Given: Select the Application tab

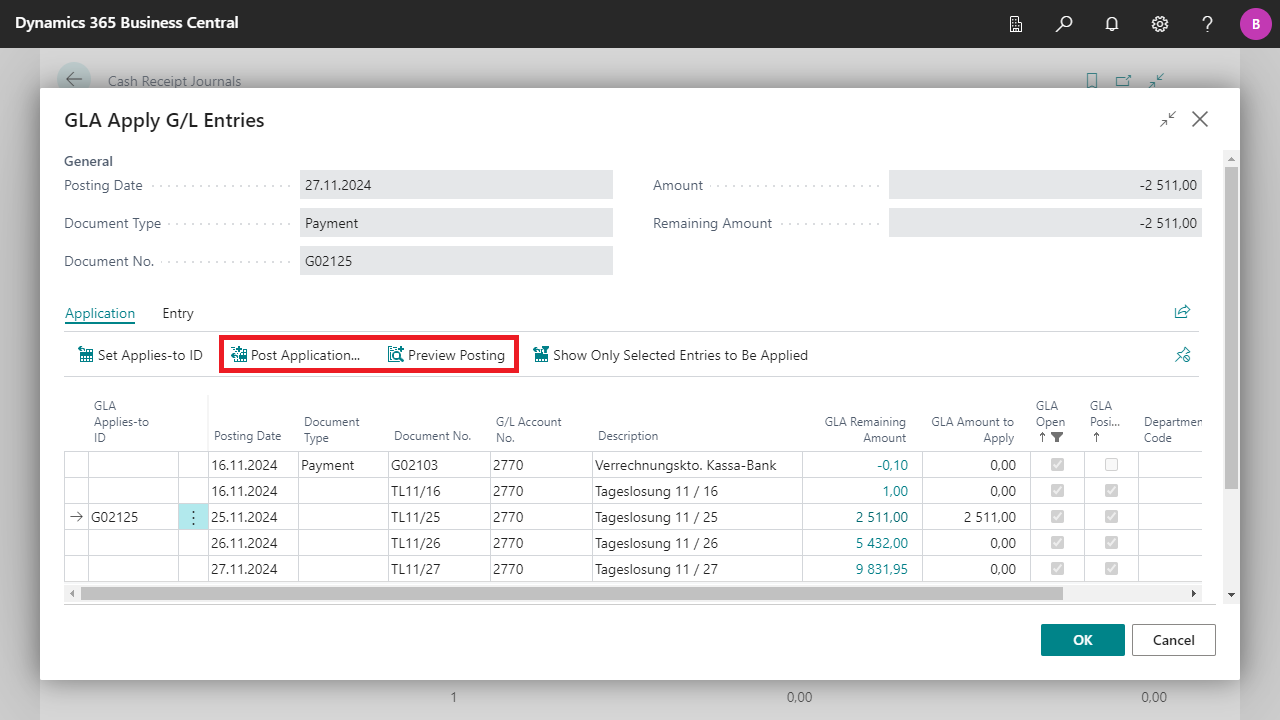Looking at the screenshot, I should [x=100, y=313].
